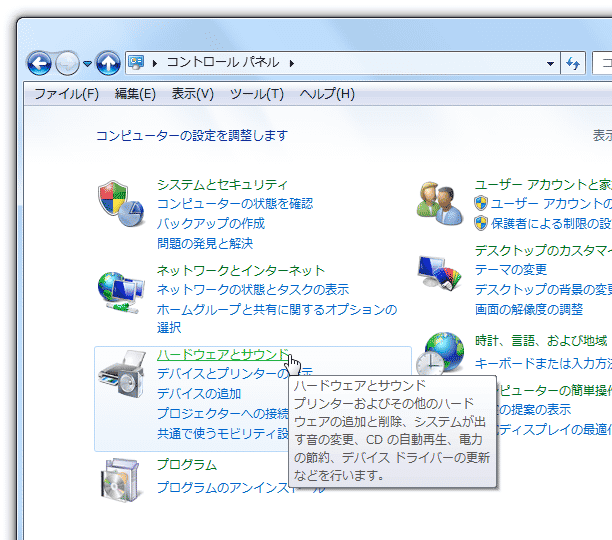Go back with the blue Back arrow
Image resolution: width=612 pixels, height=540 pixels.
[x=39, y=63]
